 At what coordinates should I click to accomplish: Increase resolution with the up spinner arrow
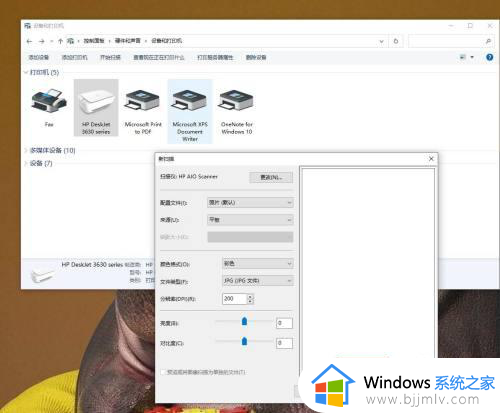[251, 296]
